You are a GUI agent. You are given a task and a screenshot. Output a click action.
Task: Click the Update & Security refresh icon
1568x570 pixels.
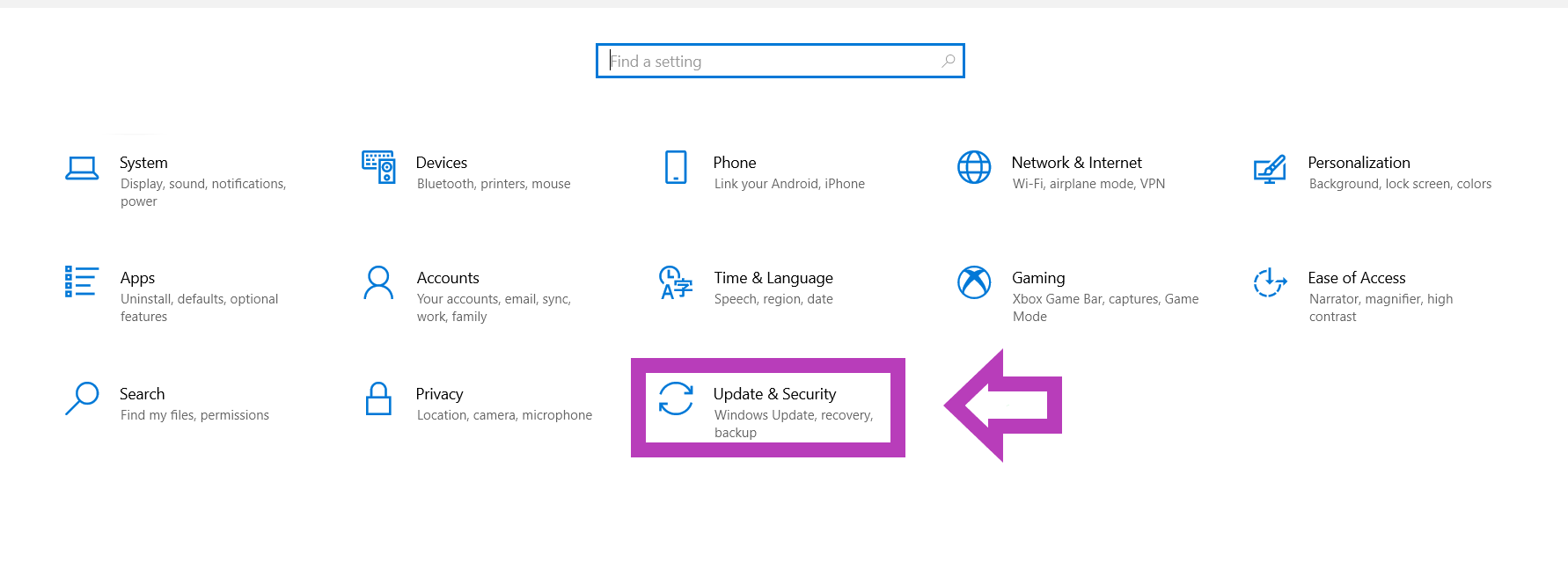[676, 398]
